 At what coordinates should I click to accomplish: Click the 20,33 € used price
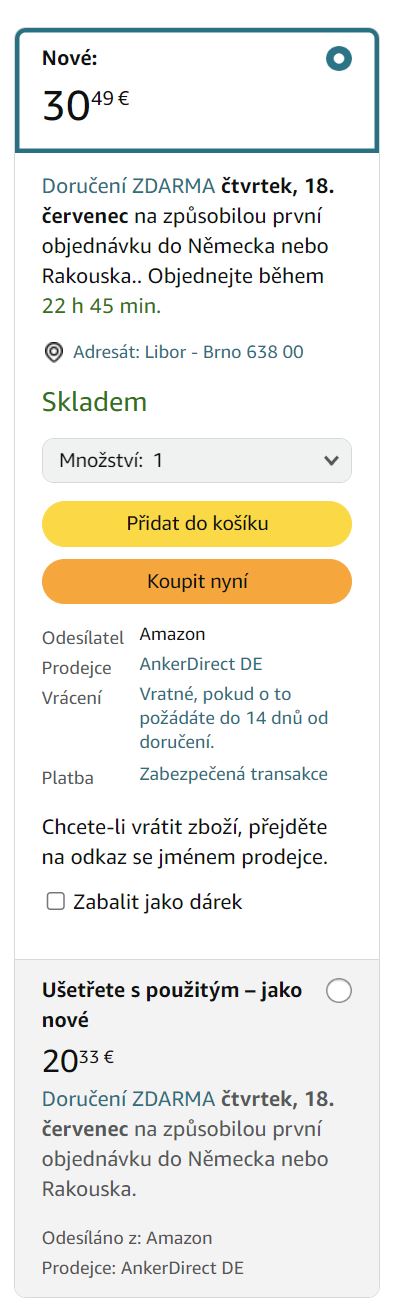click(x=78, y=1059)
